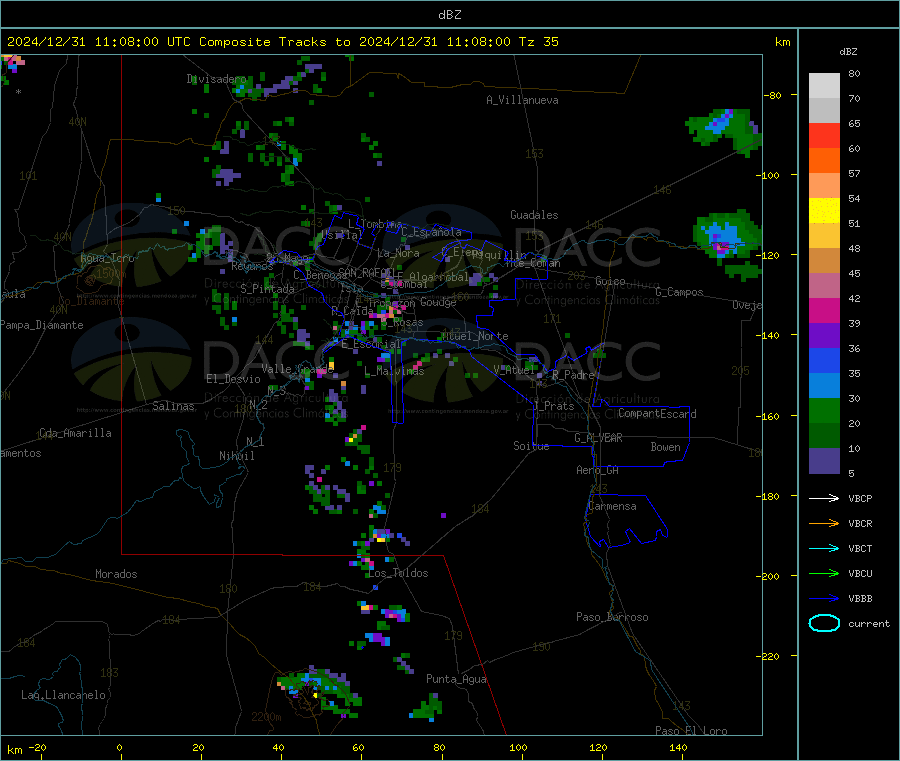Click the Morados map label
This screenshot has height=761, width=900.
click(116, 574)
